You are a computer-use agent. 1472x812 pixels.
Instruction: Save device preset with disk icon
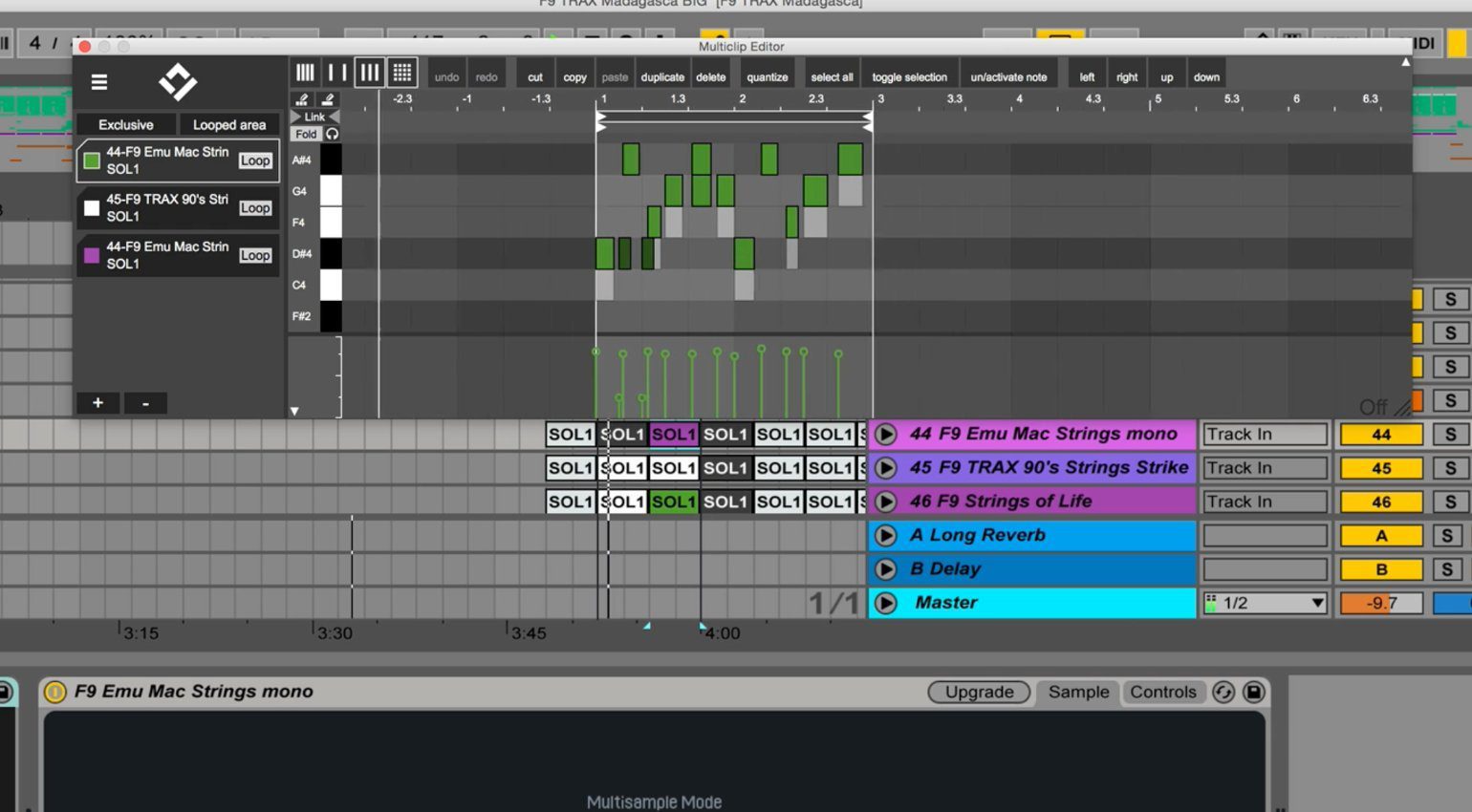click(x=1254, y=692)
